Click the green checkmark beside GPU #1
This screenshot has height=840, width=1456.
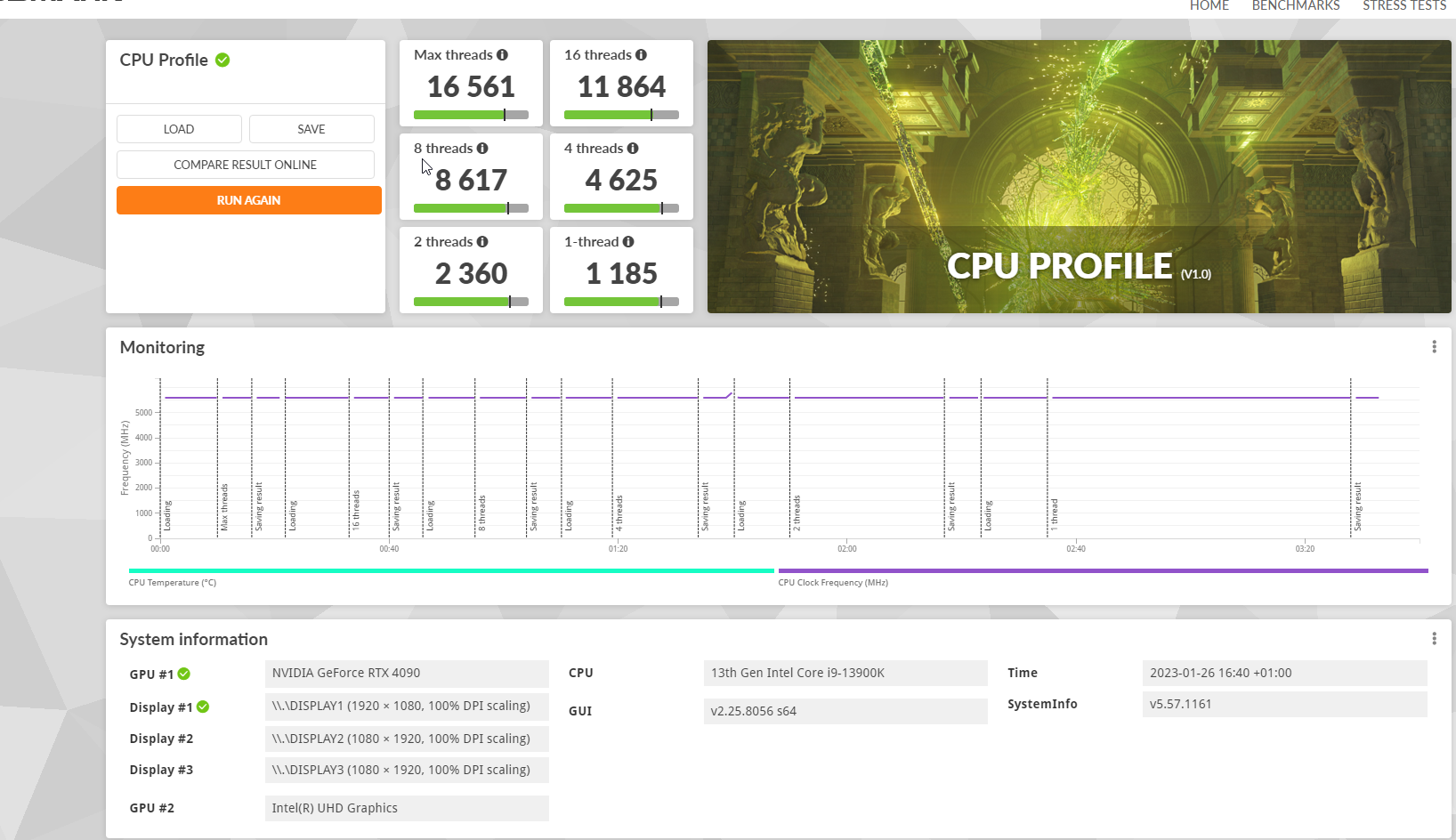coord(184,674)
